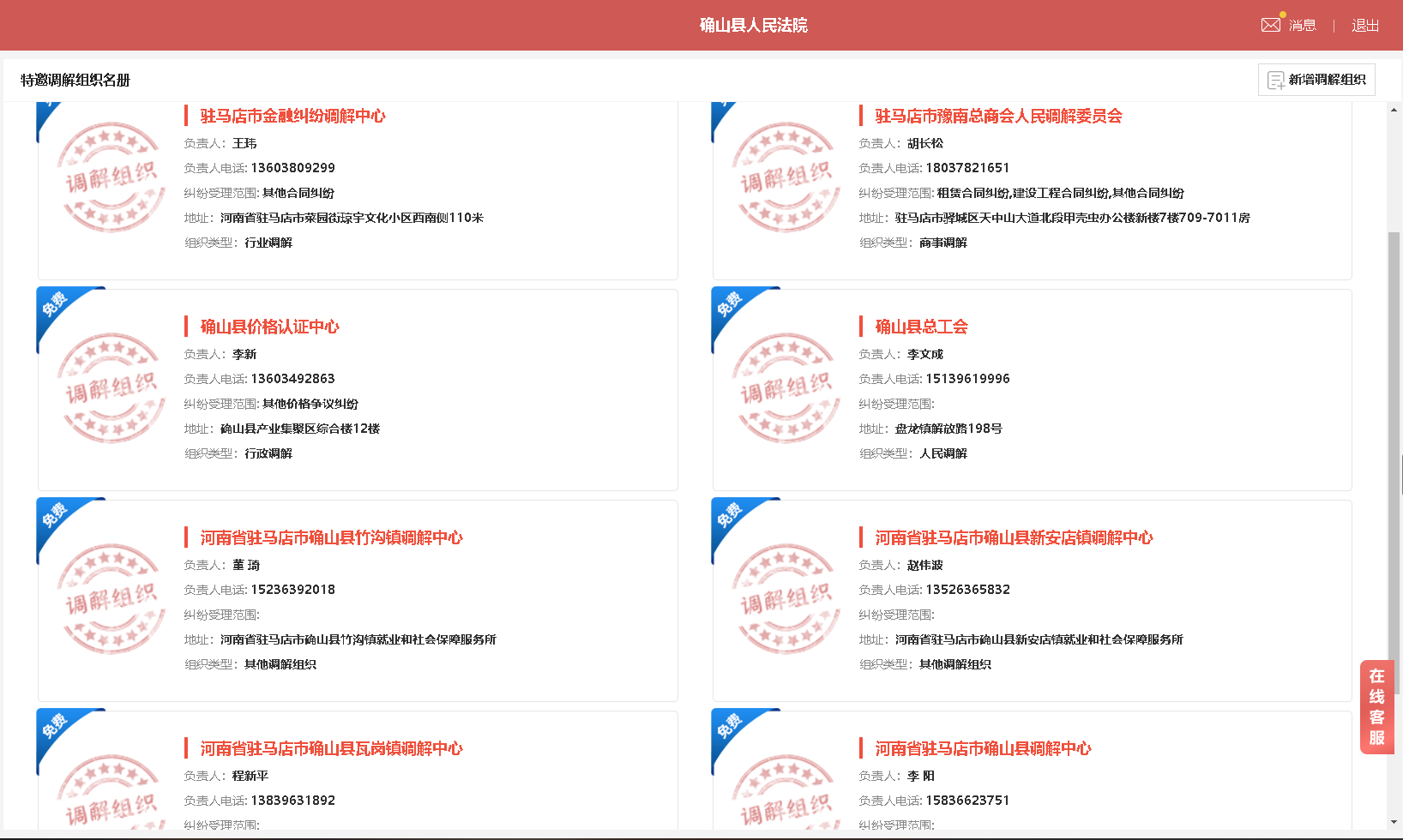
Task: Click 组织类型 value 行业调解
Action: (x=268, y=243)
